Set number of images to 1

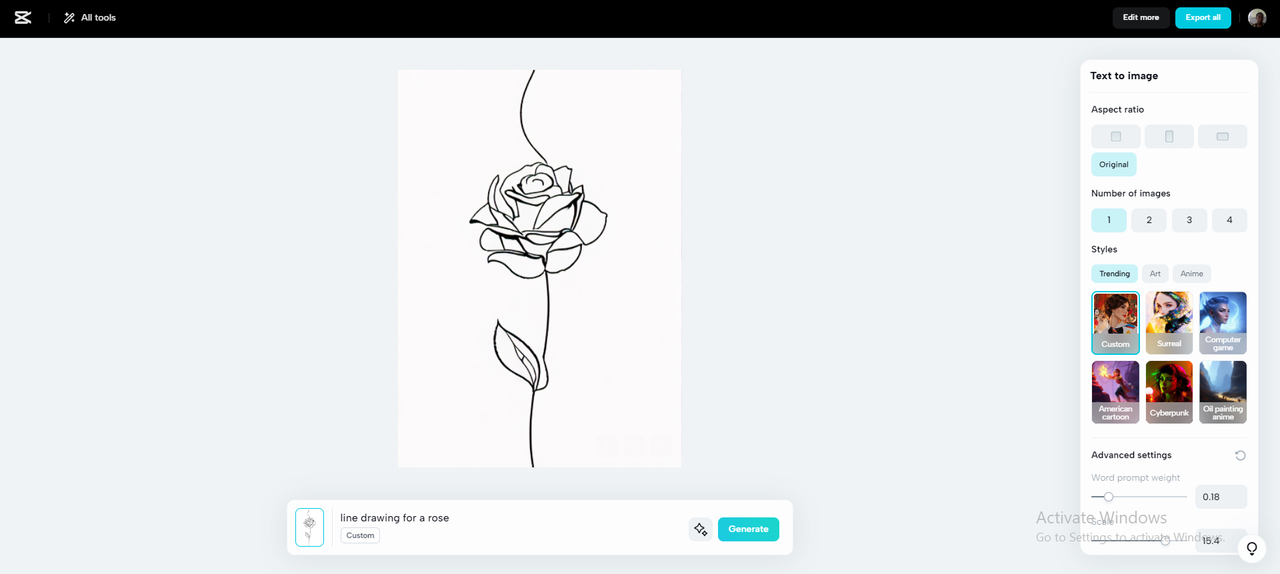click(1109, 220)
